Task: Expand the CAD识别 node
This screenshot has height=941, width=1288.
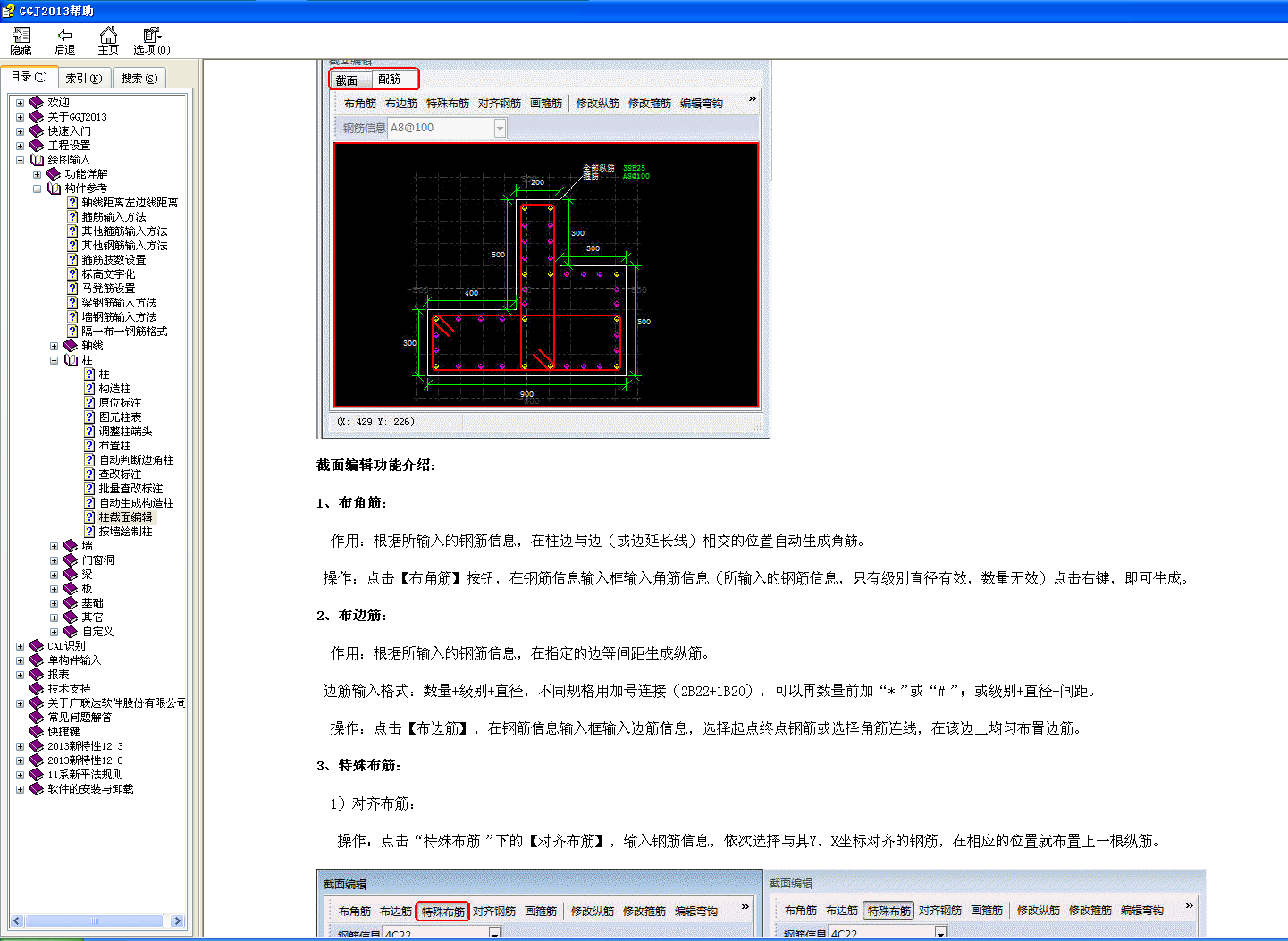Action: [x=20, y=646]
